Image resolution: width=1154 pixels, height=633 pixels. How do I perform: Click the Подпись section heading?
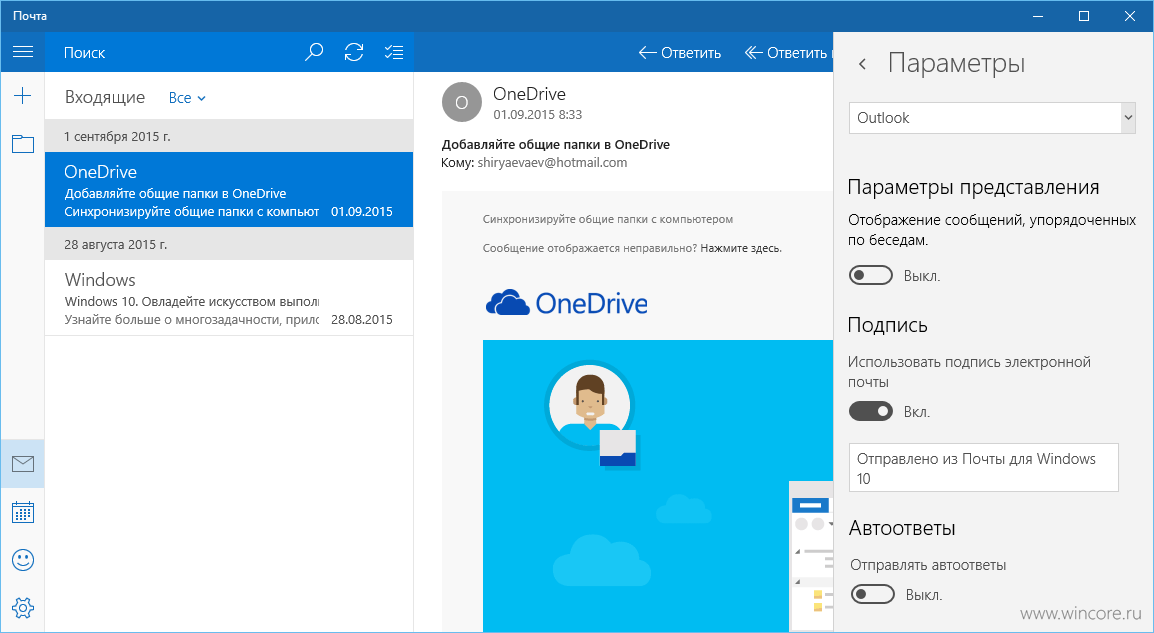[x=888, y=325]
